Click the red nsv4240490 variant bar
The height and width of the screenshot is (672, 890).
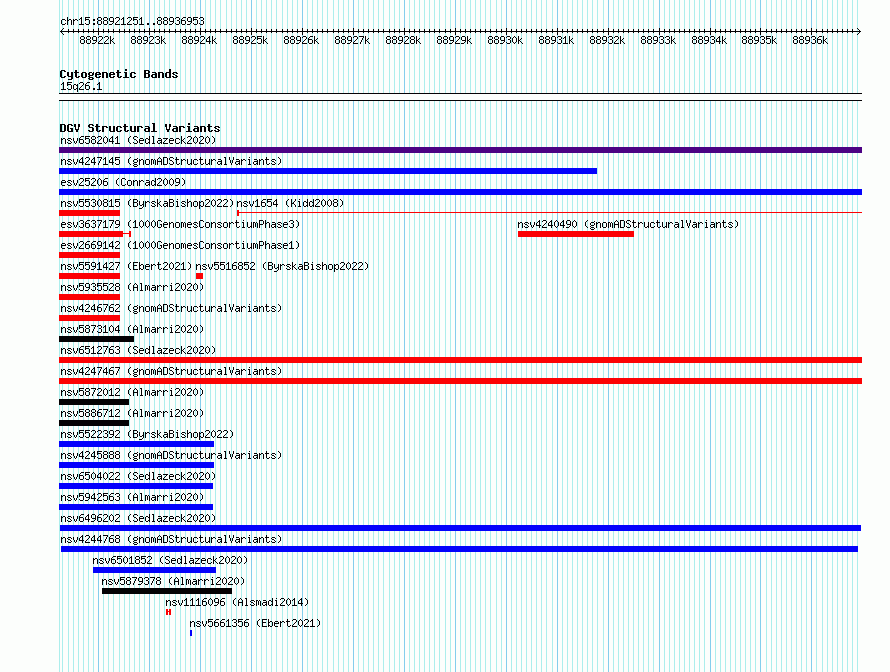click(576, 234)
